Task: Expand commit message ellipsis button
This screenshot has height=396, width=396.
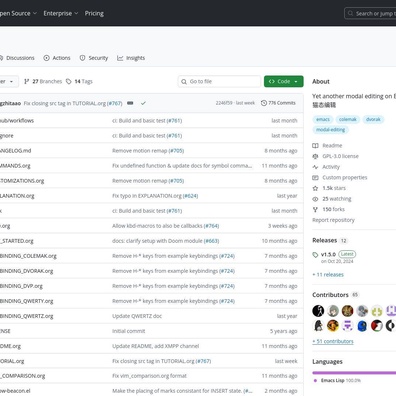Action: 130,103
